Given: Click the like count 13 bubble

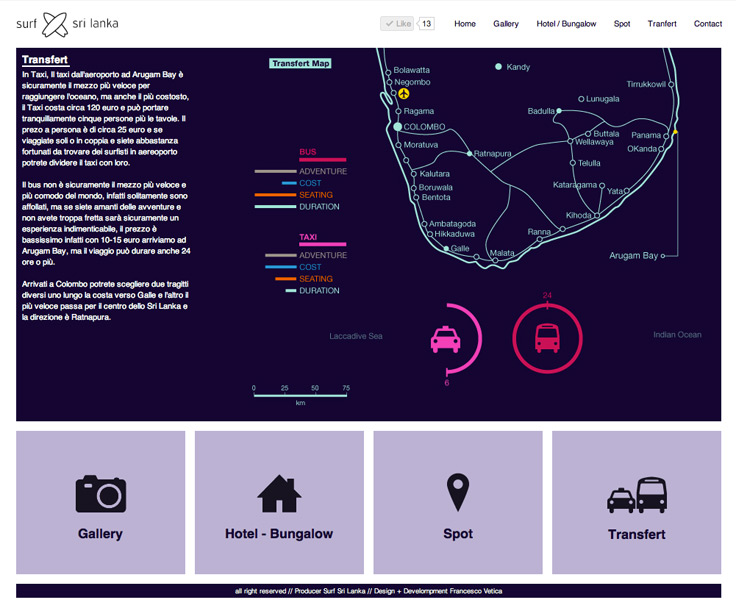Looking at the screenshot, I should (426, 23).
